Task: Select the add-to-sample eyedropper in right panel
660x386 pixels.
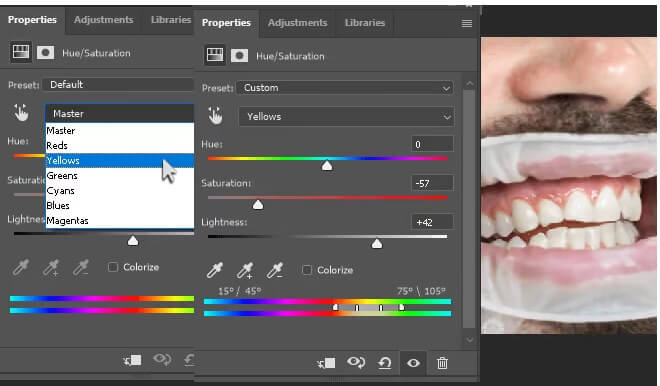Action: (x=245, y=270)
